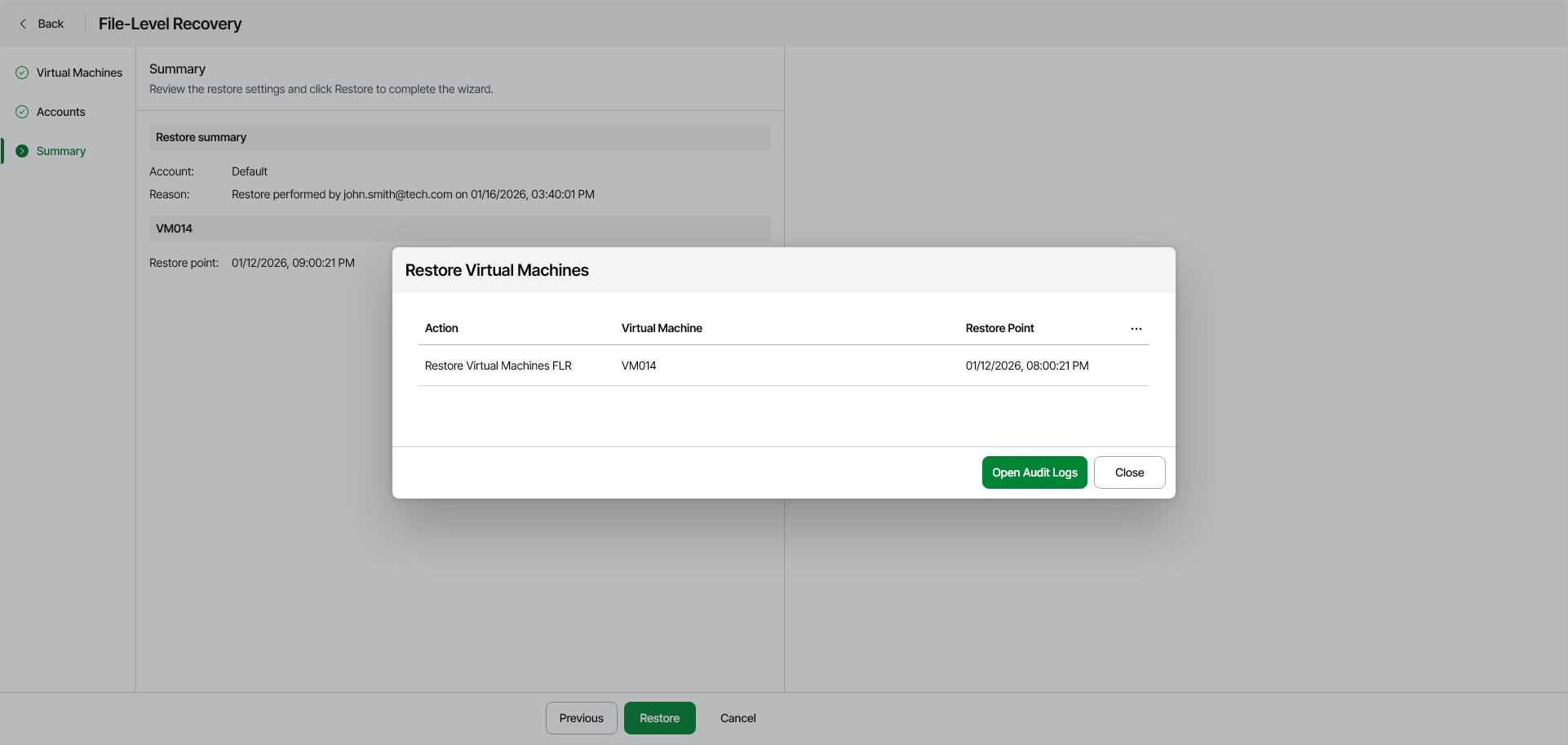Click the Virtual Machines step checkmark icon
Image resolution: width=1568 pixels, height=745 pixels.
22,73
